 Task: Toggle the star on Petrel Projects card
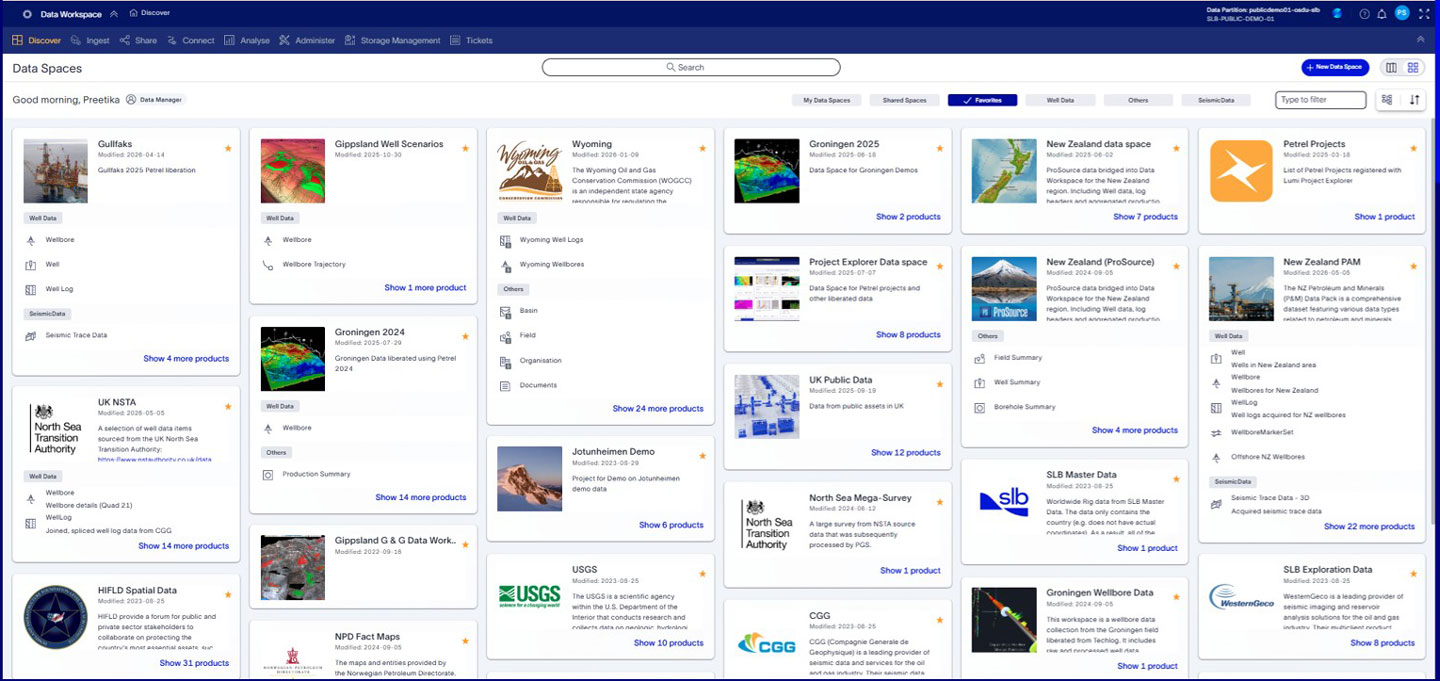(1413, 148)
